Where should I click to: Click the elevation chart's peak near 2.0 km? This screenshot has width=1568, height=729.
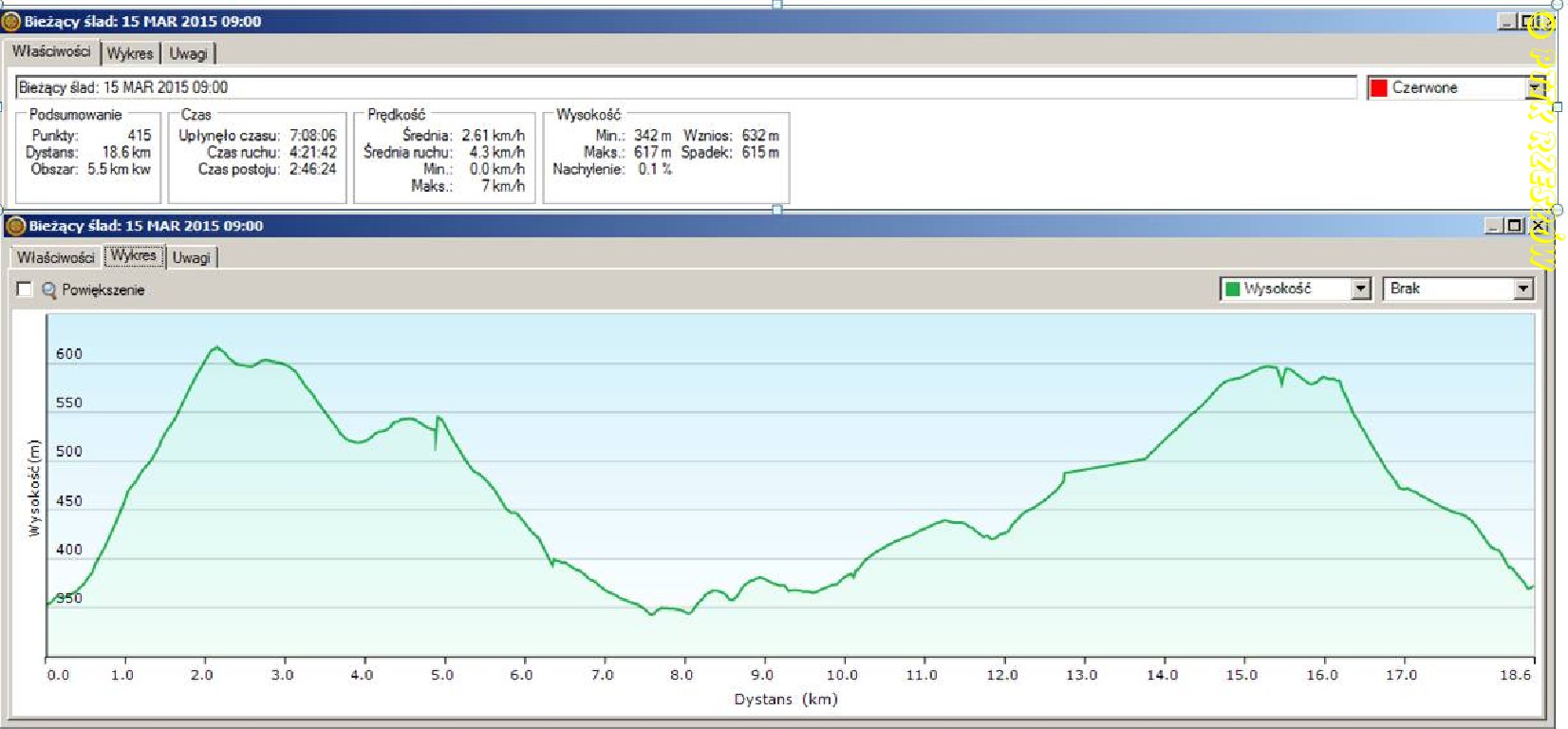[216, 347]
